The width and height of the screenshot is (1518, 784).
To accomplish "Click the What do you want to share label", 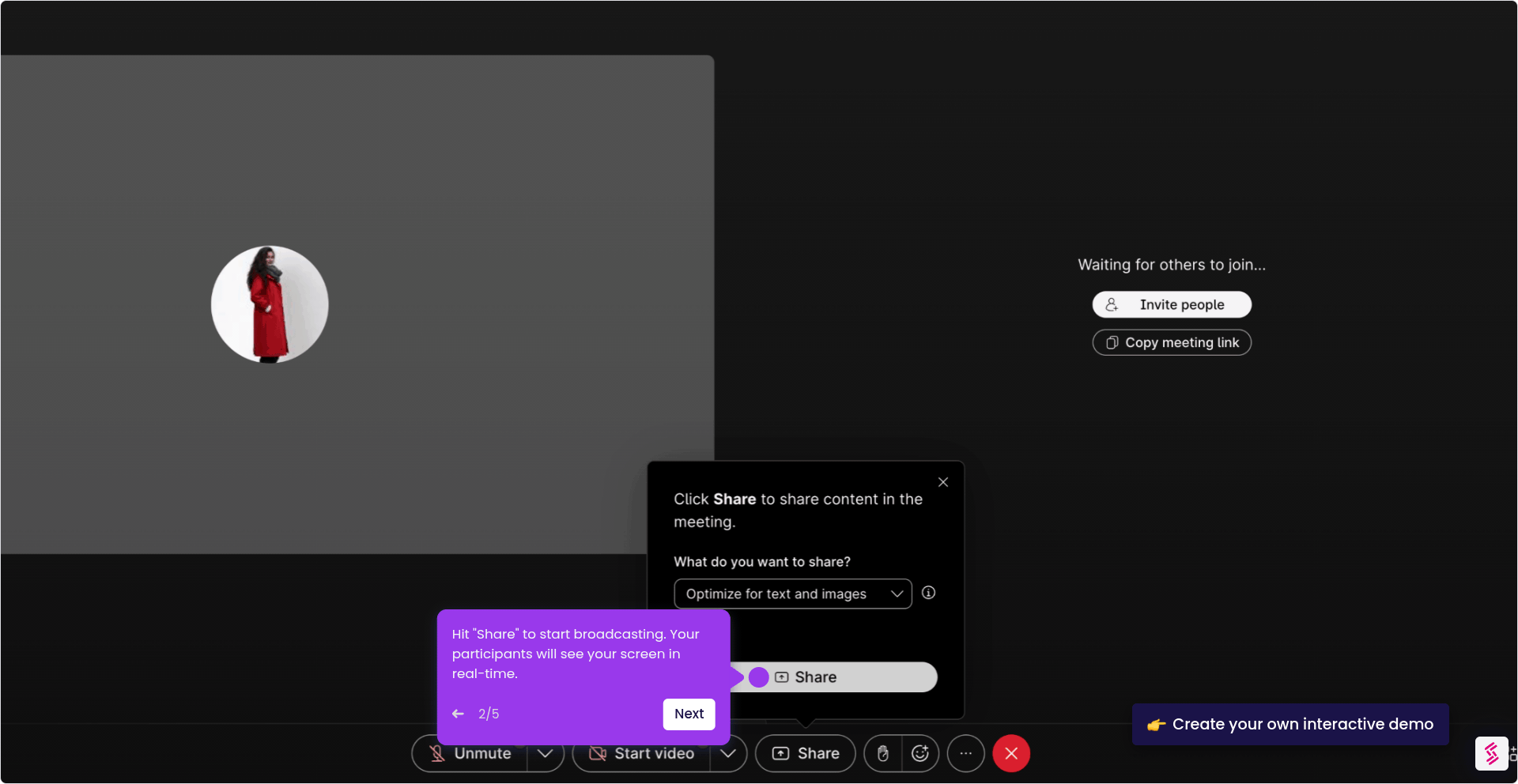I will pyautogui.click(x=762, y=562).
